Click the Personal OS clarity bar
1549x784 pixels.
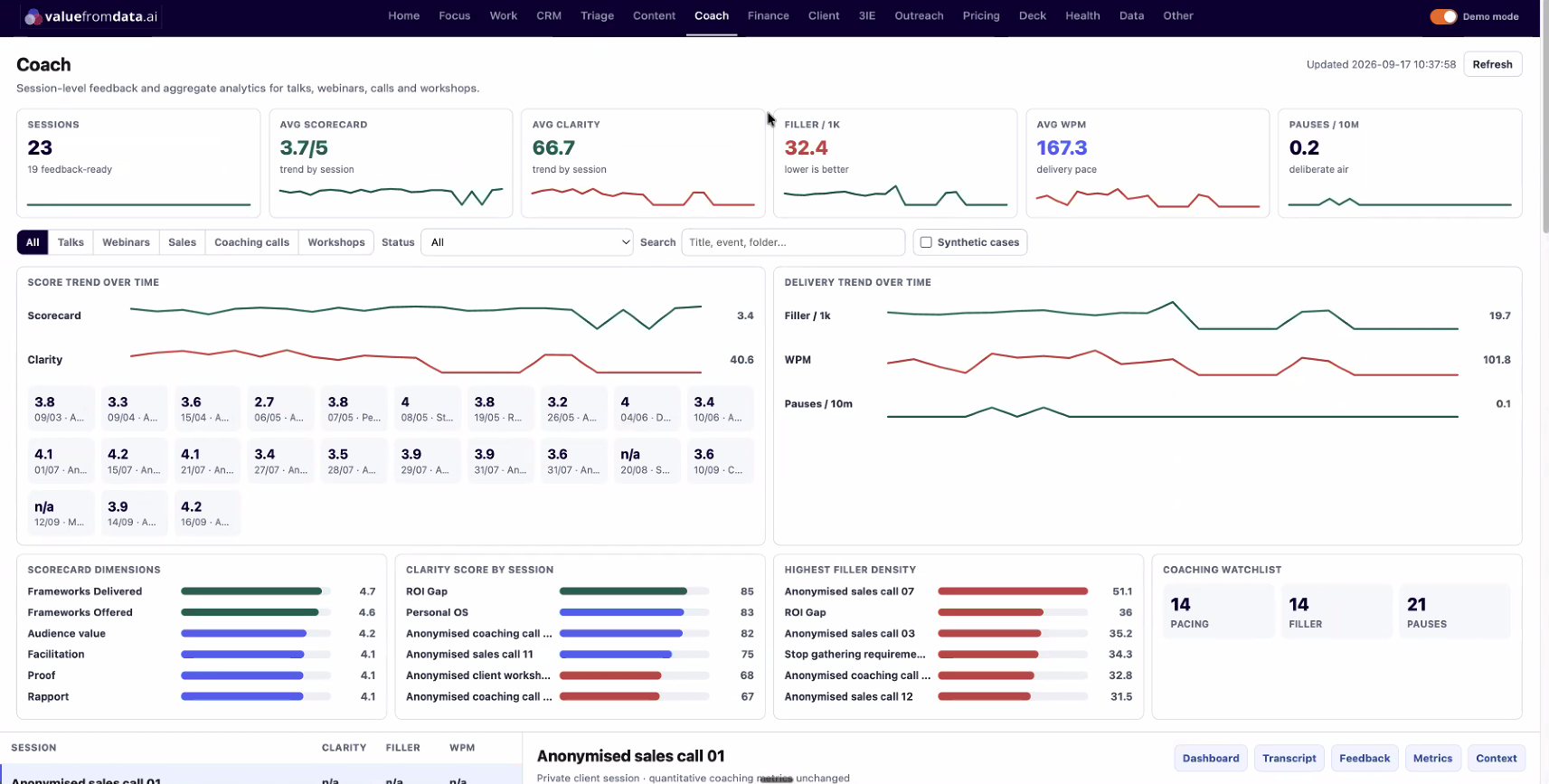[635, 612]
